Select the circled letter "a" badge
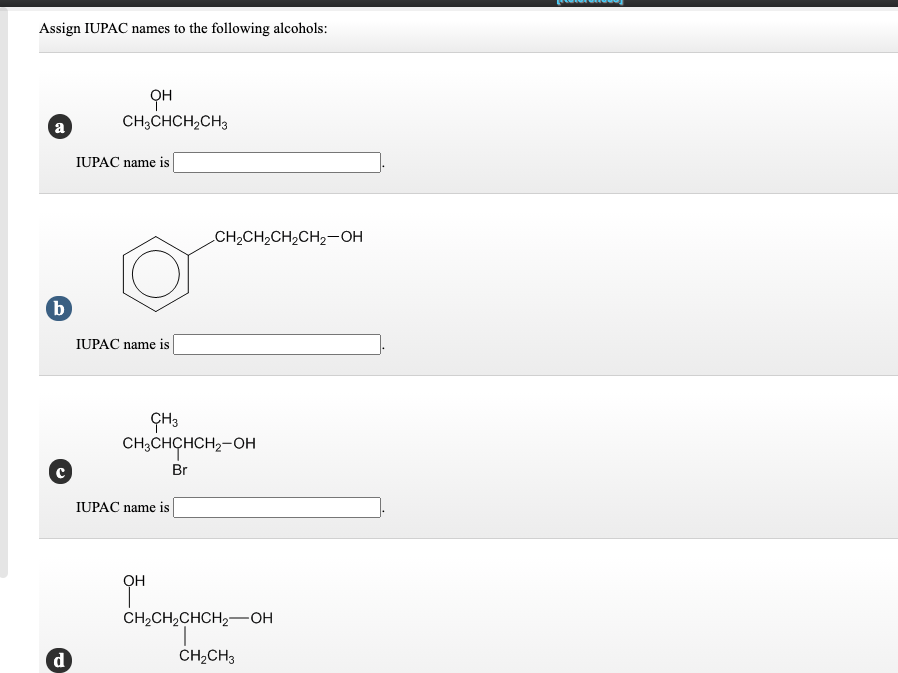 tap(60, 126)
